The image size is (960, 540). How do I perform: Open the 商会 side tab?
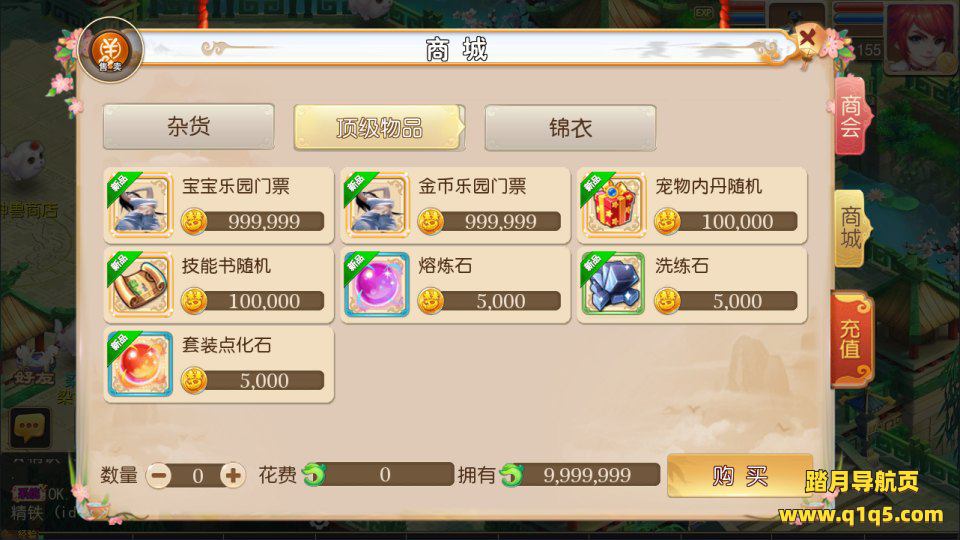[851, 116]
